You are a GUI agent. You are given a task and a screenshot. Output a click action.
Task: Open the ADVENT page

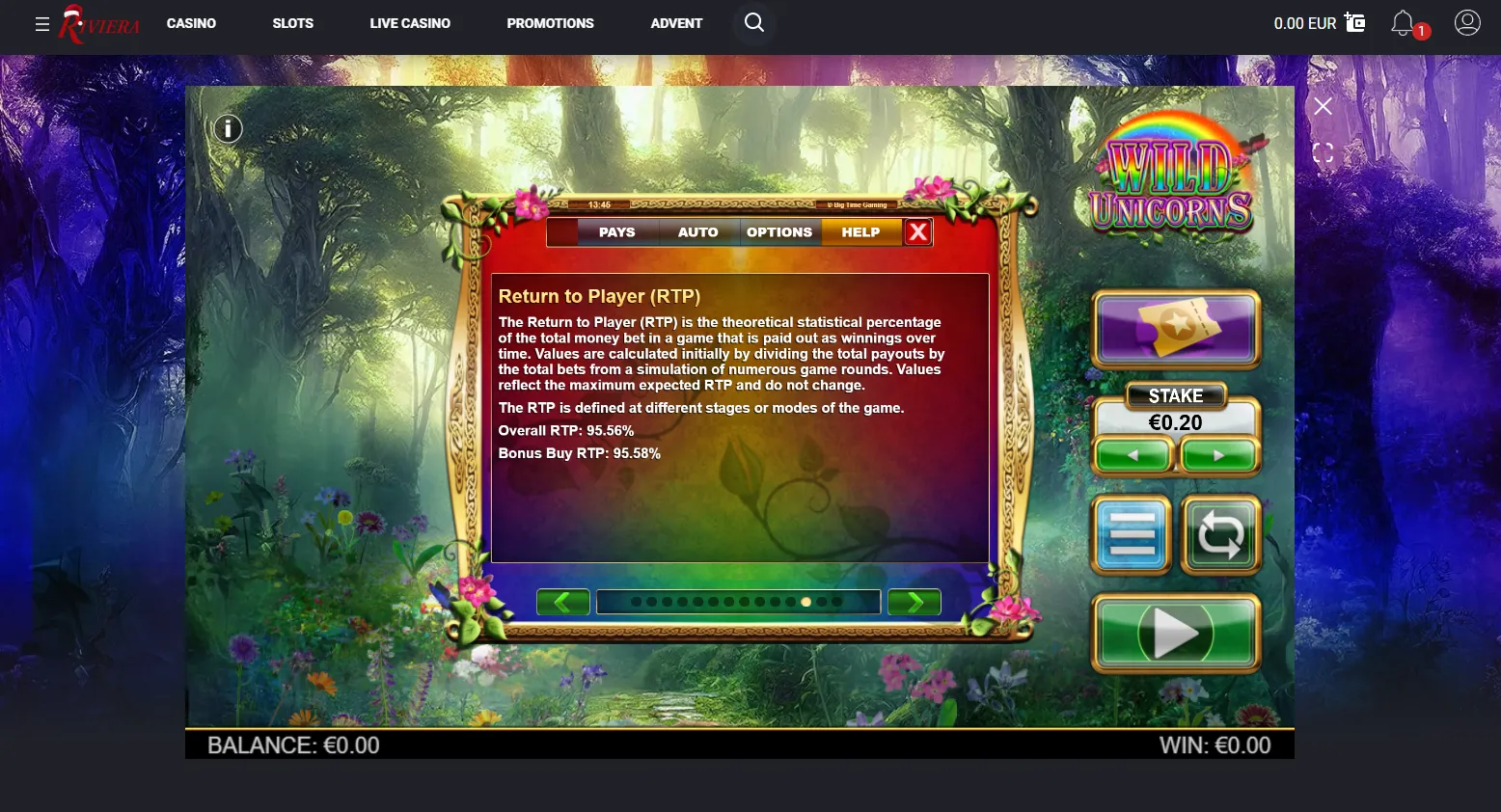pyautogui.click(x=676, y=23)
